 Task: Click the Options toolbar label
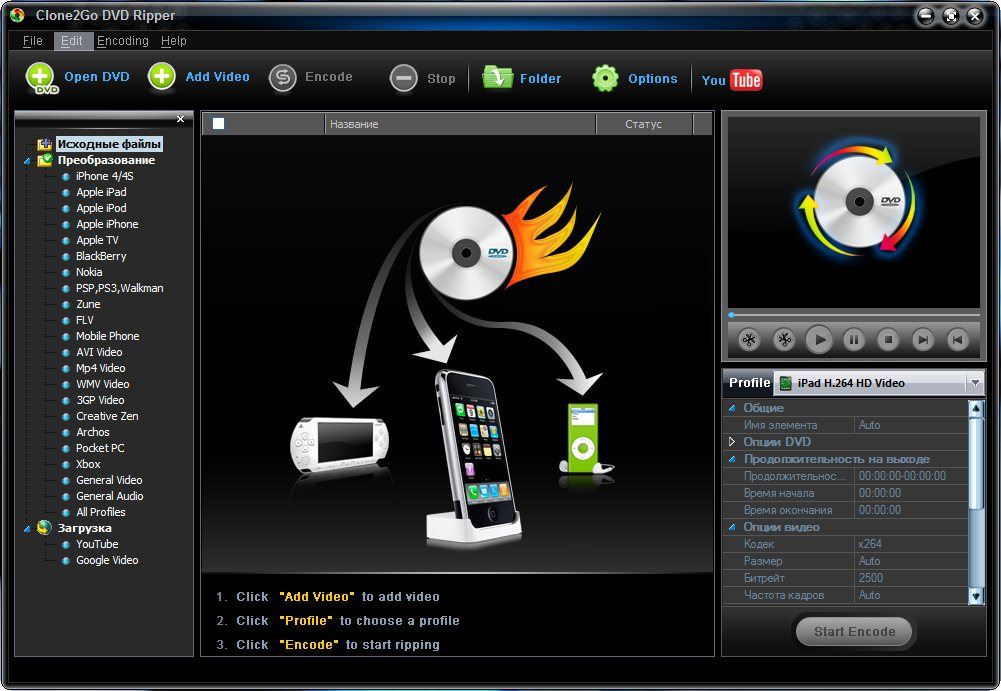[x=652, y=79]
